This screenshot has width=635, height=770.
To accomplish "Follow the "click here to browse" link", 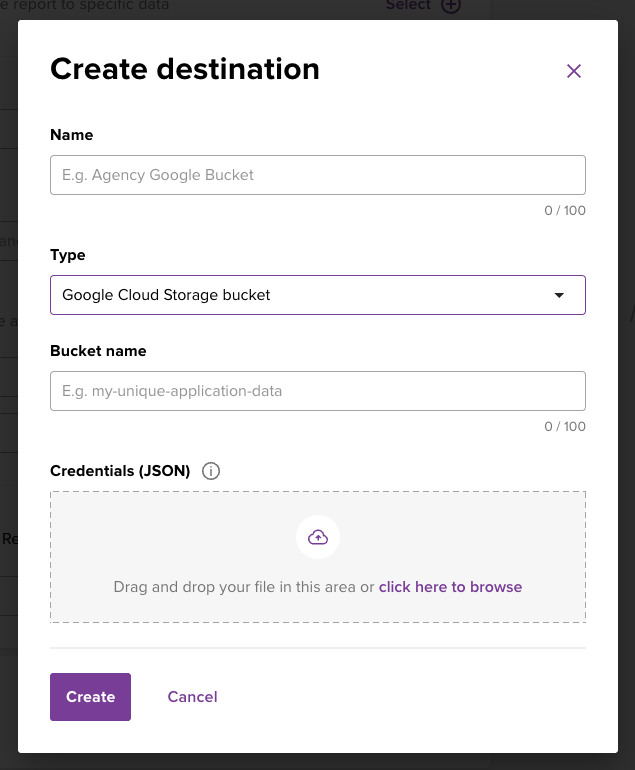I will point(450,587).
